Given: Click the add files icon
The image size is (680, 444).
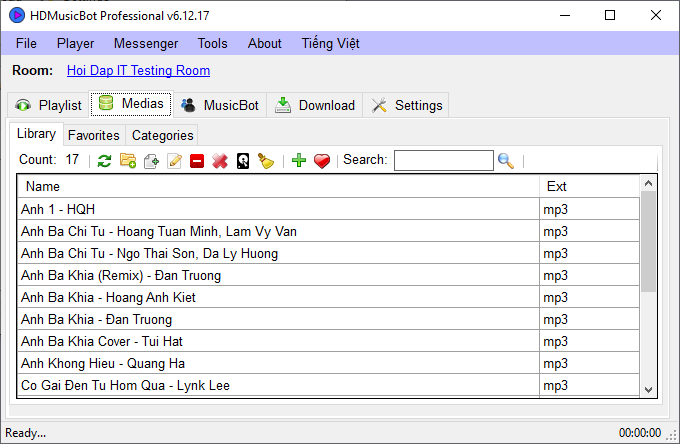Looking at the screenshot, I should click(x=151, y=161).
